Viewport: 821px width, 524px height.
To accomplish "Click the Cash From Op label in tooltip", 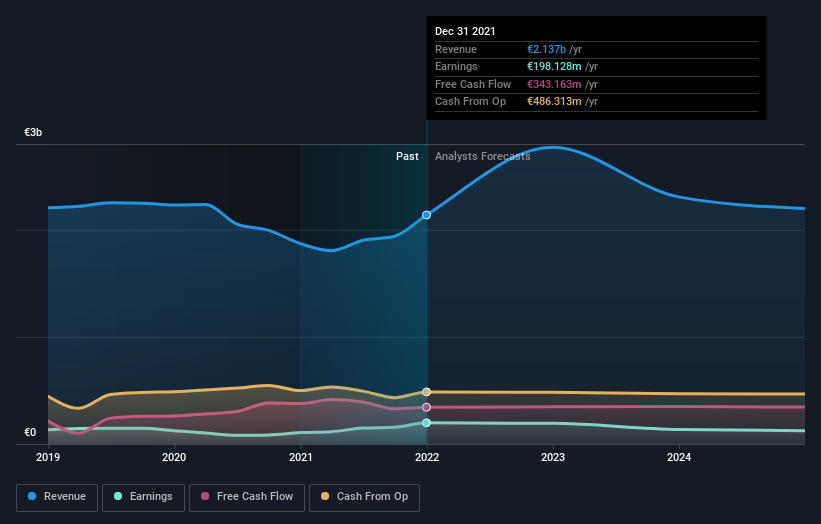I will tap(471, 102).
